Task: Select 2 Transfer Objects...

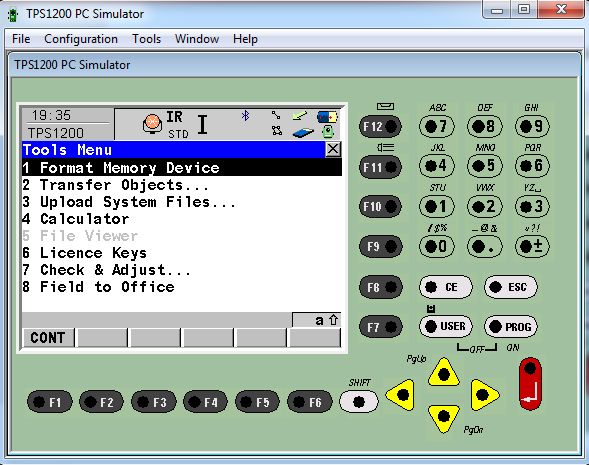Action: (x=182, y=185)
